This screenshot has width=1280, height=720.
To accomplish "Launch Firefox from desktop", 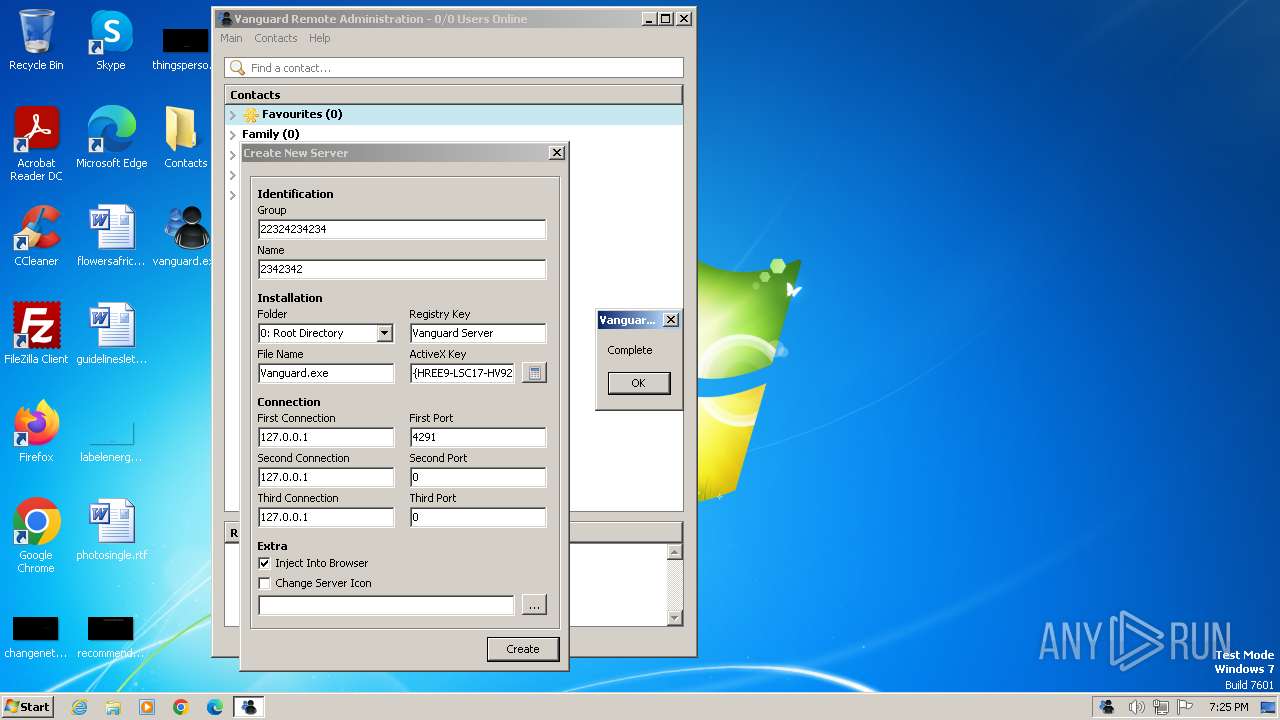I will click(36, 432).
